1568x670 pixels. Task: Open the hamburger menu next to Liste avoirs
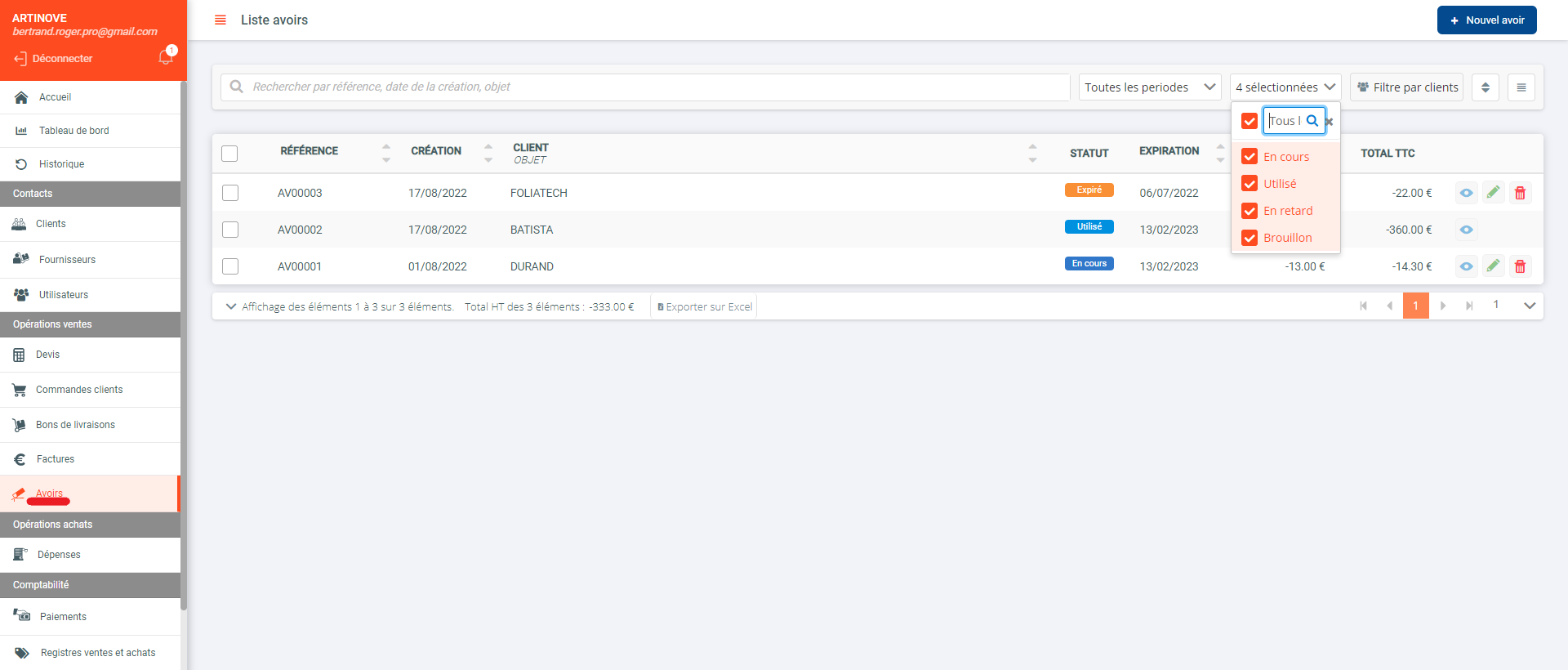220,20
